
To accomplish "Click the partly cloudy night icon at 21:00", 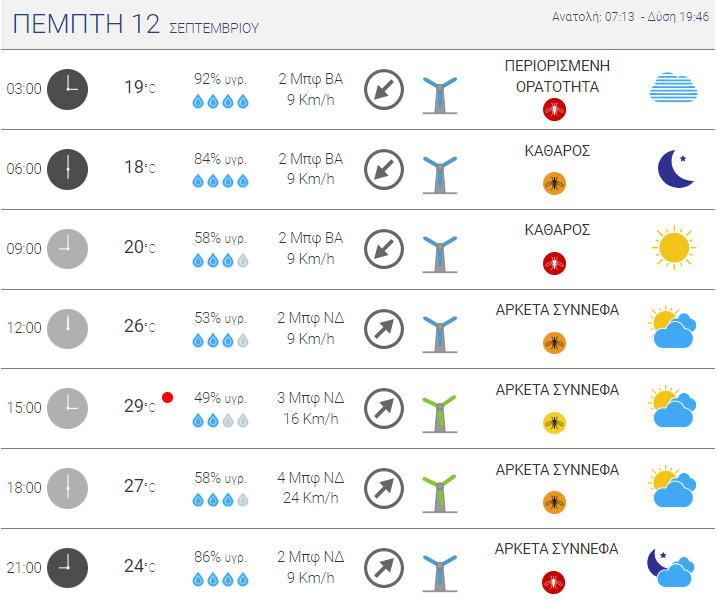I will tap(671, 568).
